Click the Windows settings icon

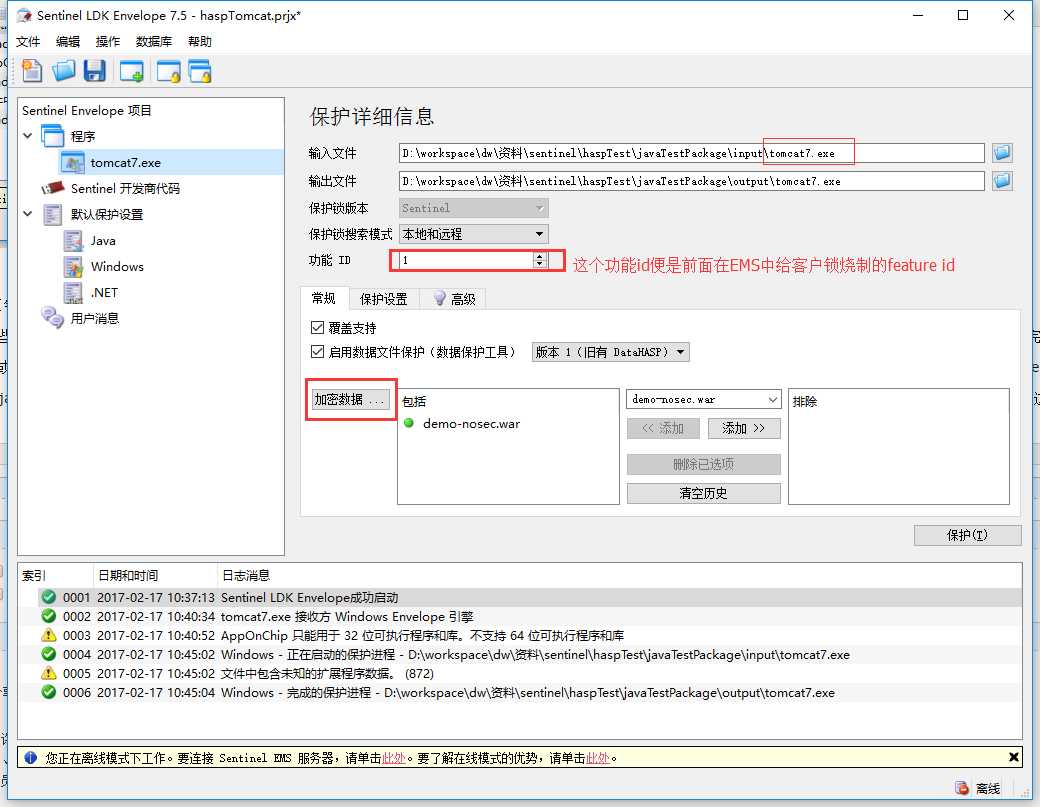[x=73, y=267]
